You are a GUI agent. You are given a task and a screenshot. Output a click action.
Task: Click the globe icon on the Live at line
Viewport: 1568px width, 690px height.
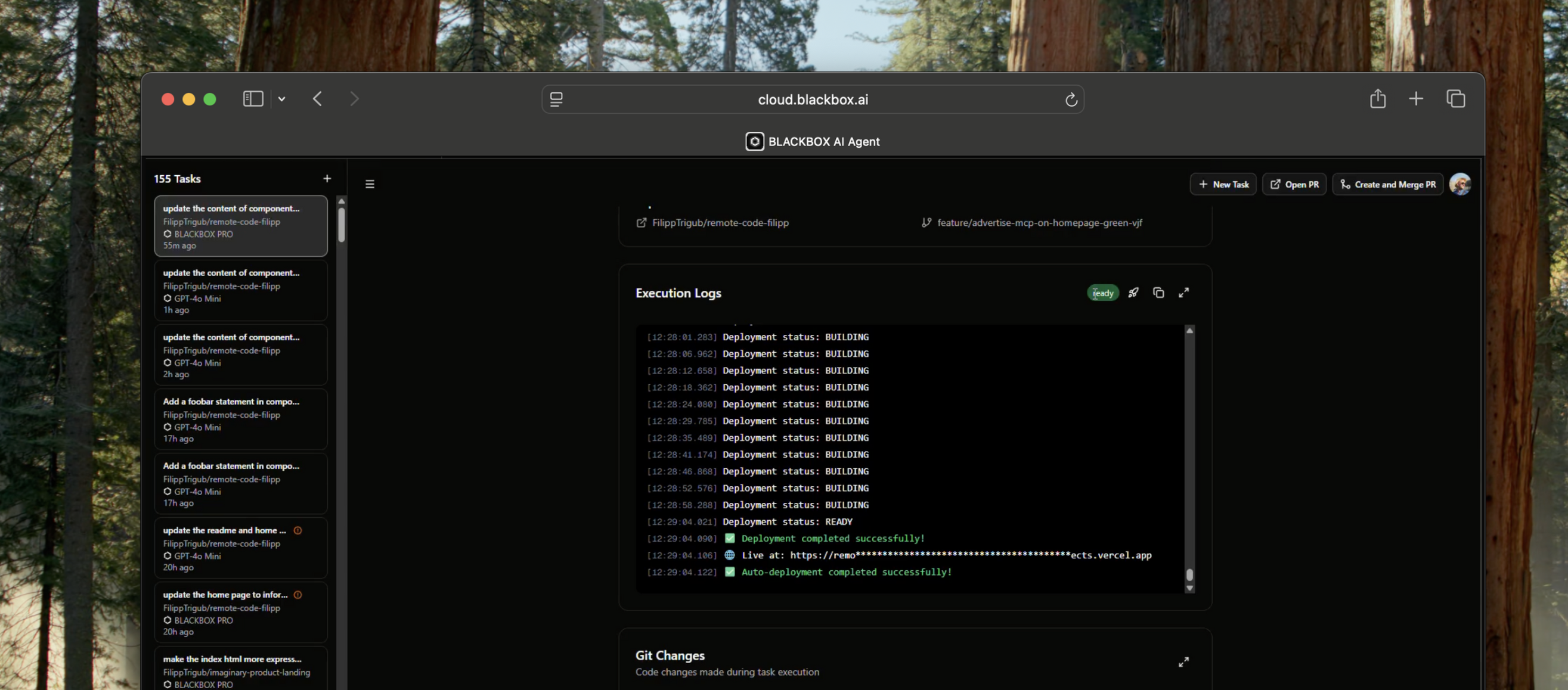[729, 555]
